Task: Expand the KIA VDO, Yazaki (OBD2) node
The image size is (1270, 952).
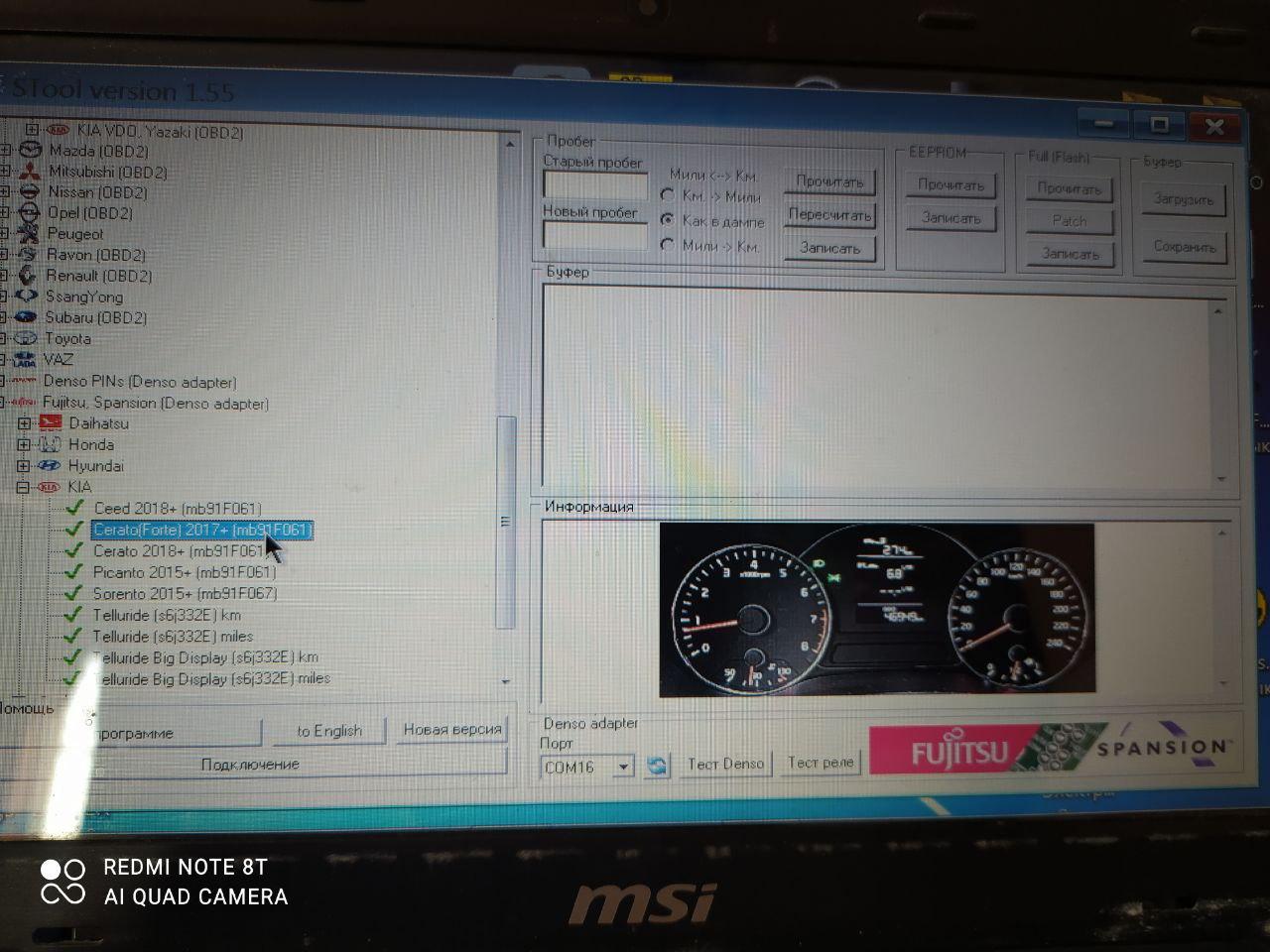Action: (32, 130)
